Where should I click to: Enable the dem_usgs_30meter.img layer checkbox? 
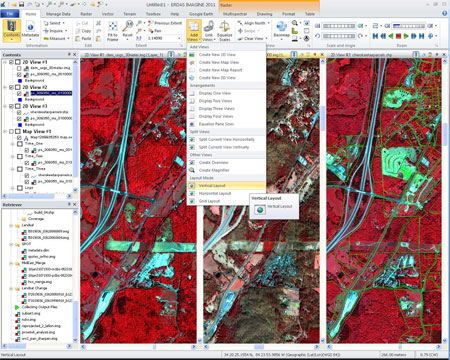click(x=19, y=68)
